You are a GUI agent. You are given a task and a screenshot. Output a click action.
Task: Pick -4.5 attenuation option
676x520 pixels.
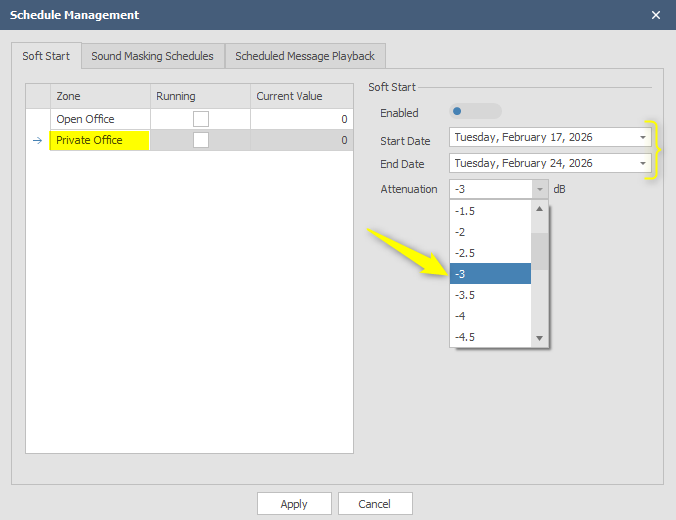click(x=490, y=337)
